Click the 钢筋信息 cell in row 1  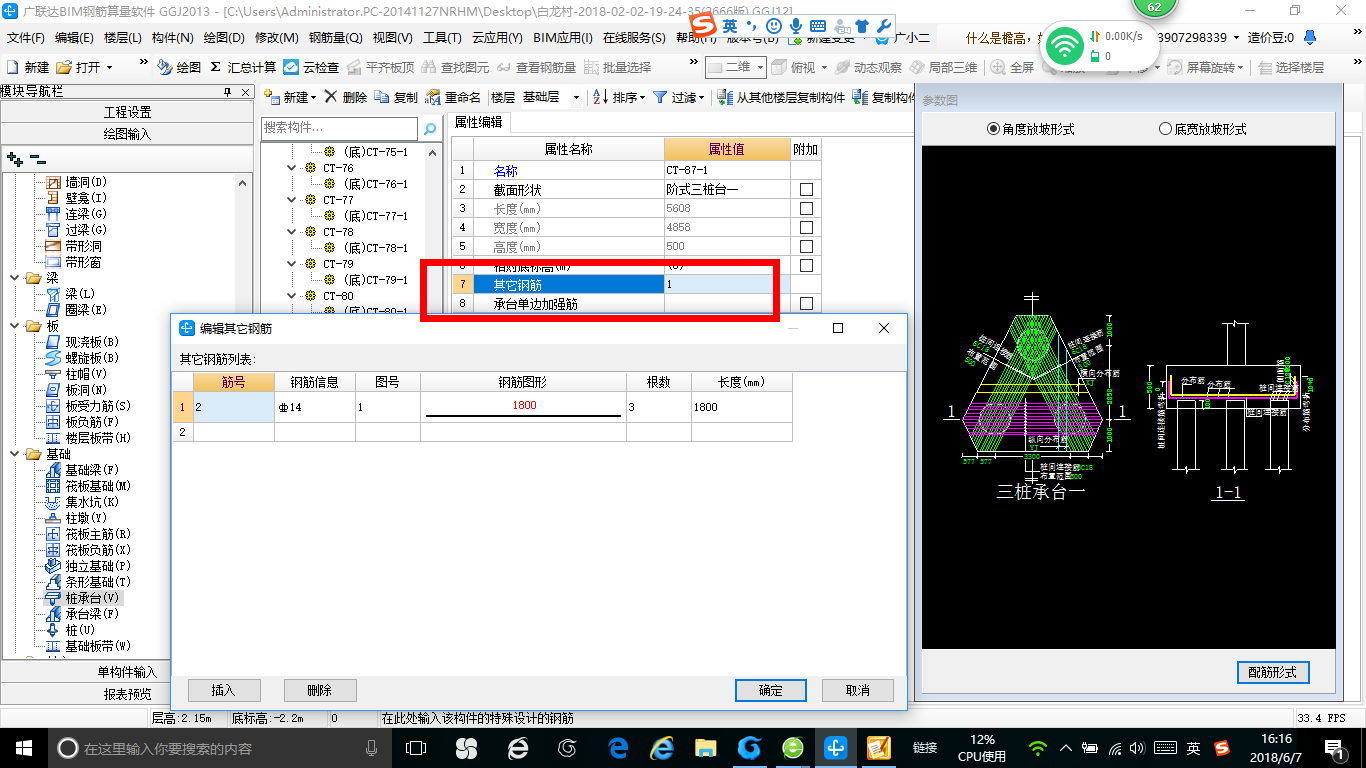point(315,407)
